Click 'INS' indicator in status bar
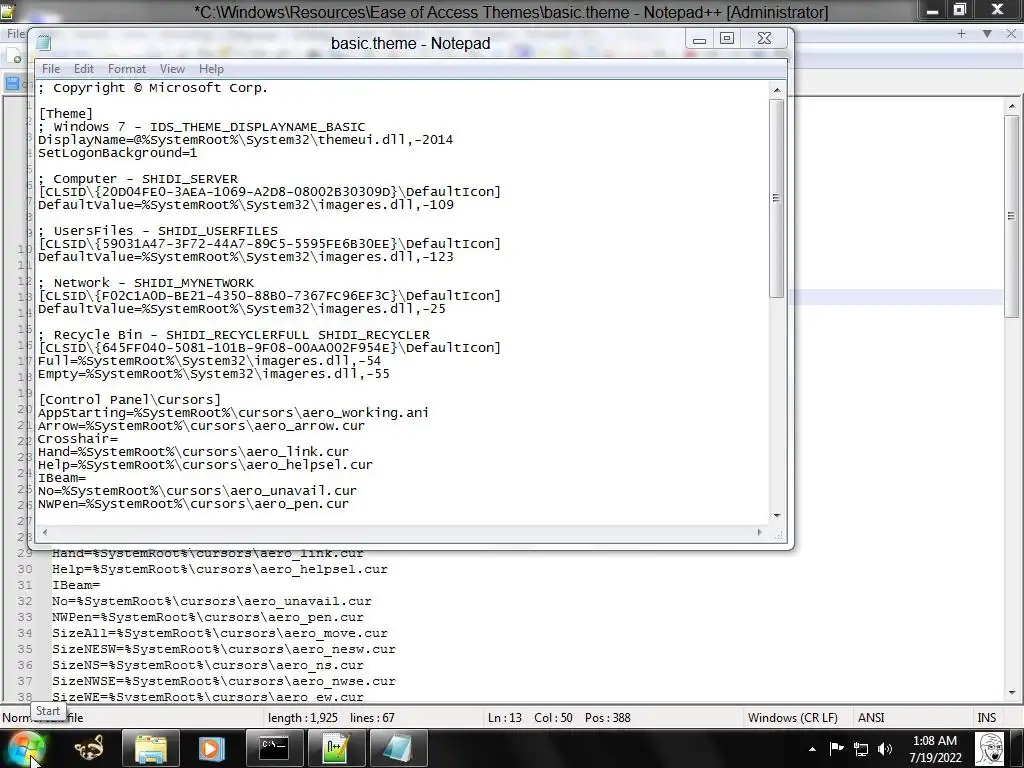This screenshot has height=768, width=1024. pyautogui.click(x=986, y=718)
